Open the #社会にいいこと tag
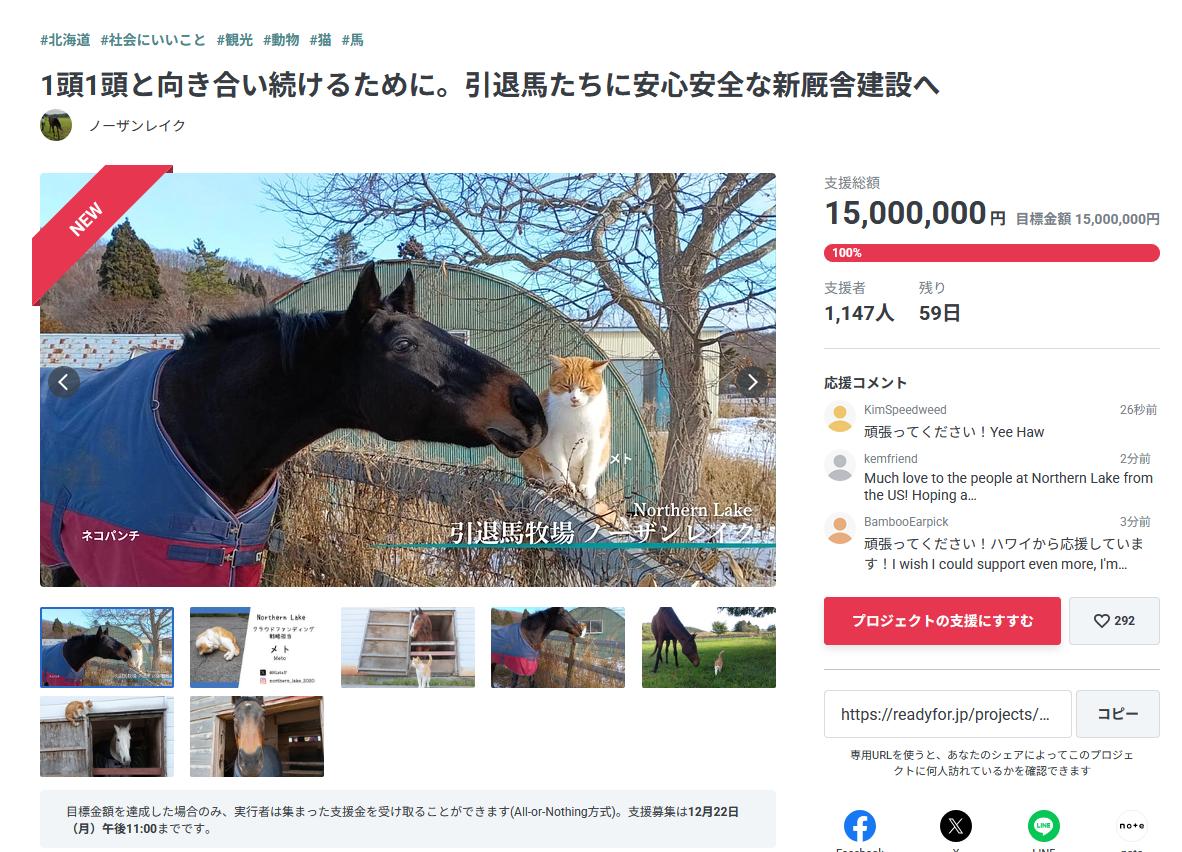The height and width of the screenshot is (852, 1182). [x=153, y=40]
